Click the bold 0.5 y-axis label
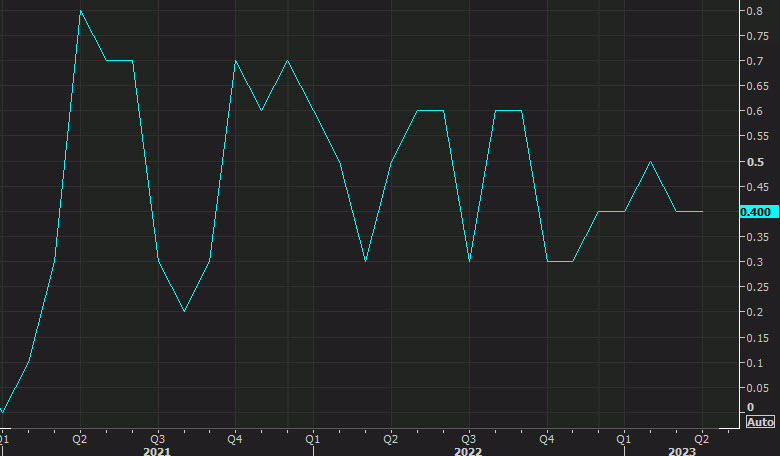780x456 pixels. click(755, 162)
